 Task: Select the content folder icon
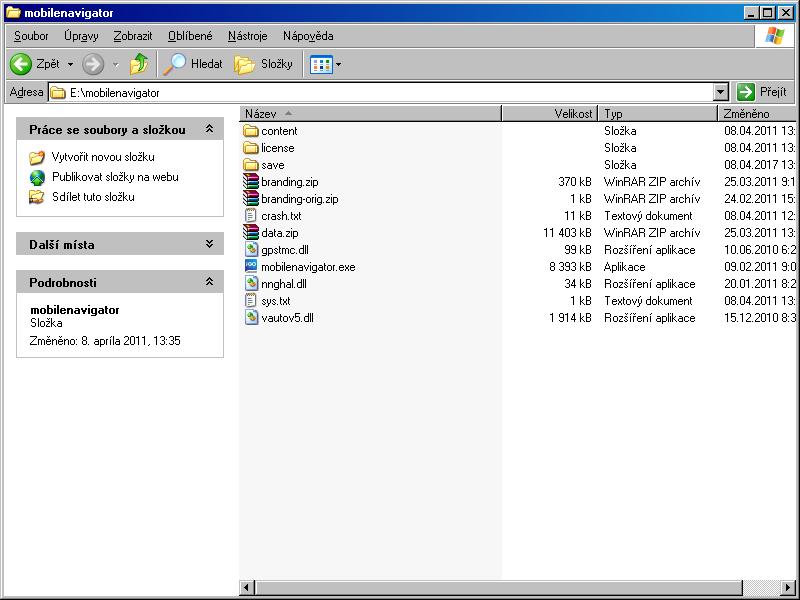[251, 131]
